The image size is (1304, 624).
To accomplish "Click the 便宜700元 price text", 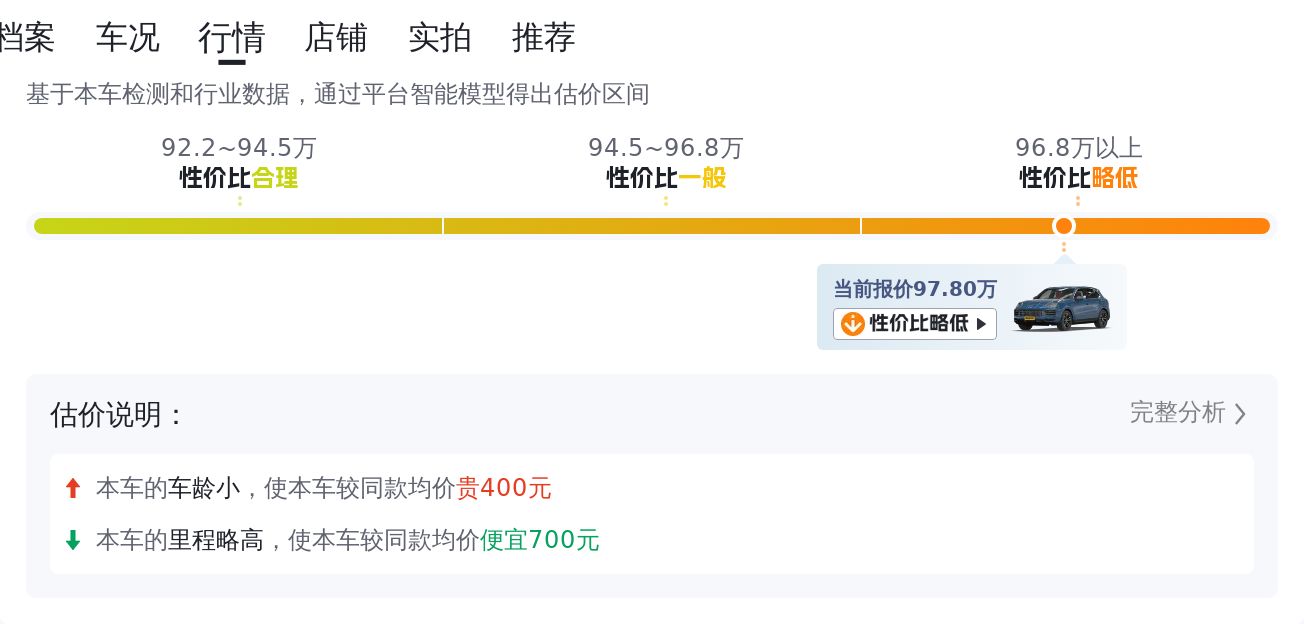I will click(540, 540).
